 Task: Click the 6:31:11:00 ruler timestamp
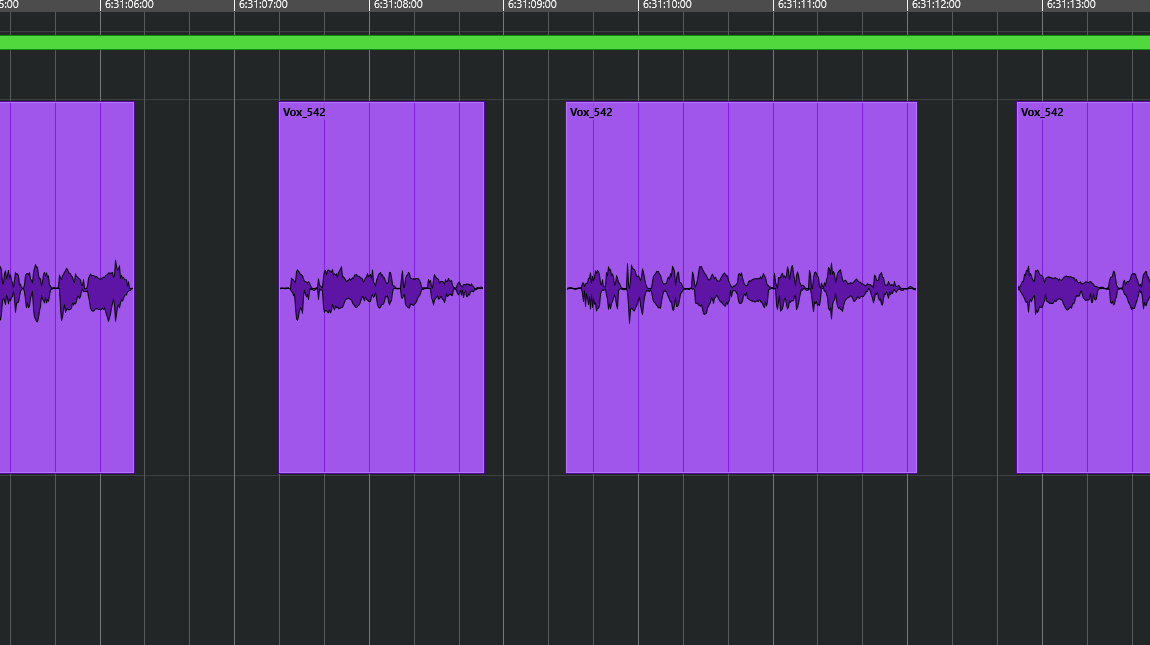point(802,4)
